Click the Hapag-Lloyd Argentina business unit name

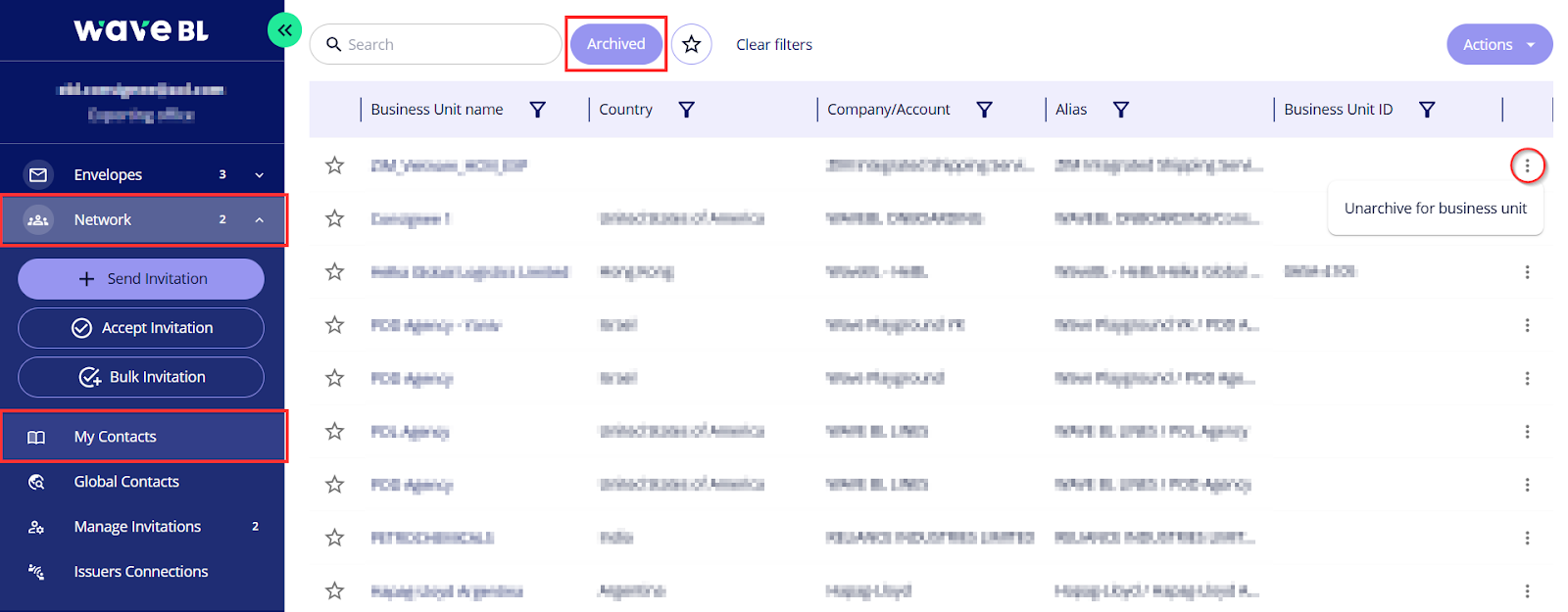[447, 591]
